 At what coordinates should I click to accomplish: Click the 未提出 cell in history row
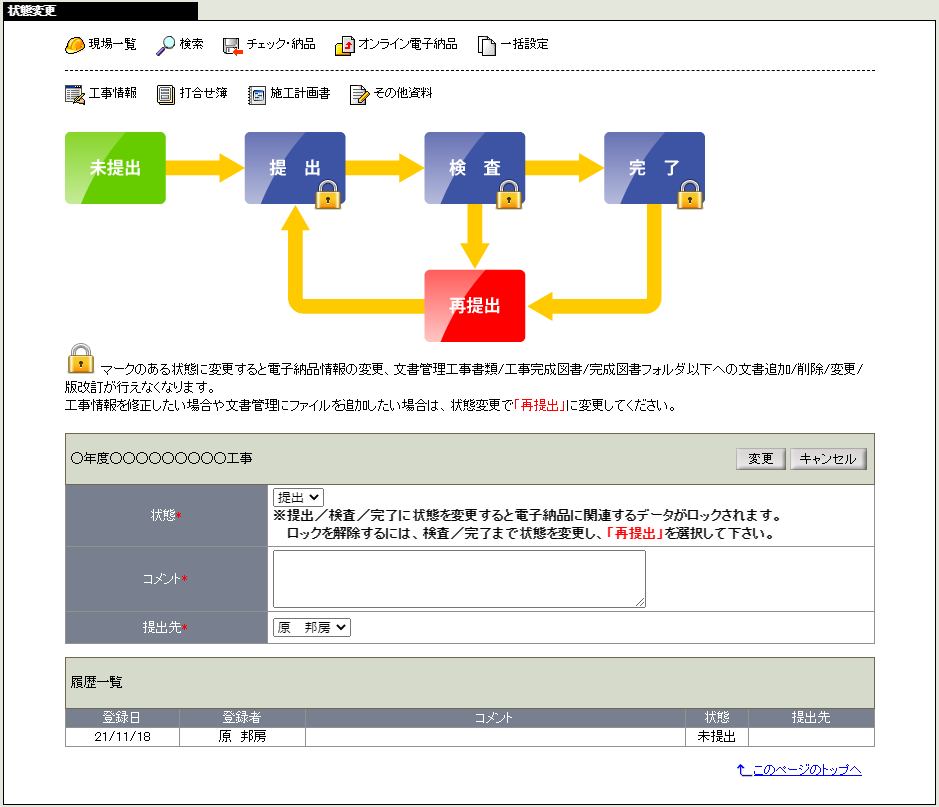click(x=717, y=737)
